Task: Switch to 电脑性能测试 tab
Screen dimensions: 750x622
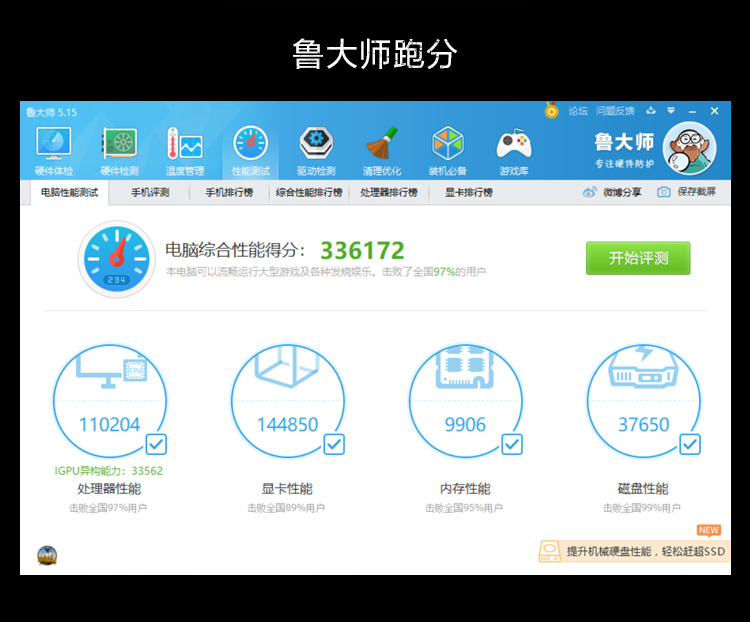Action: click(x=69, y=192)
